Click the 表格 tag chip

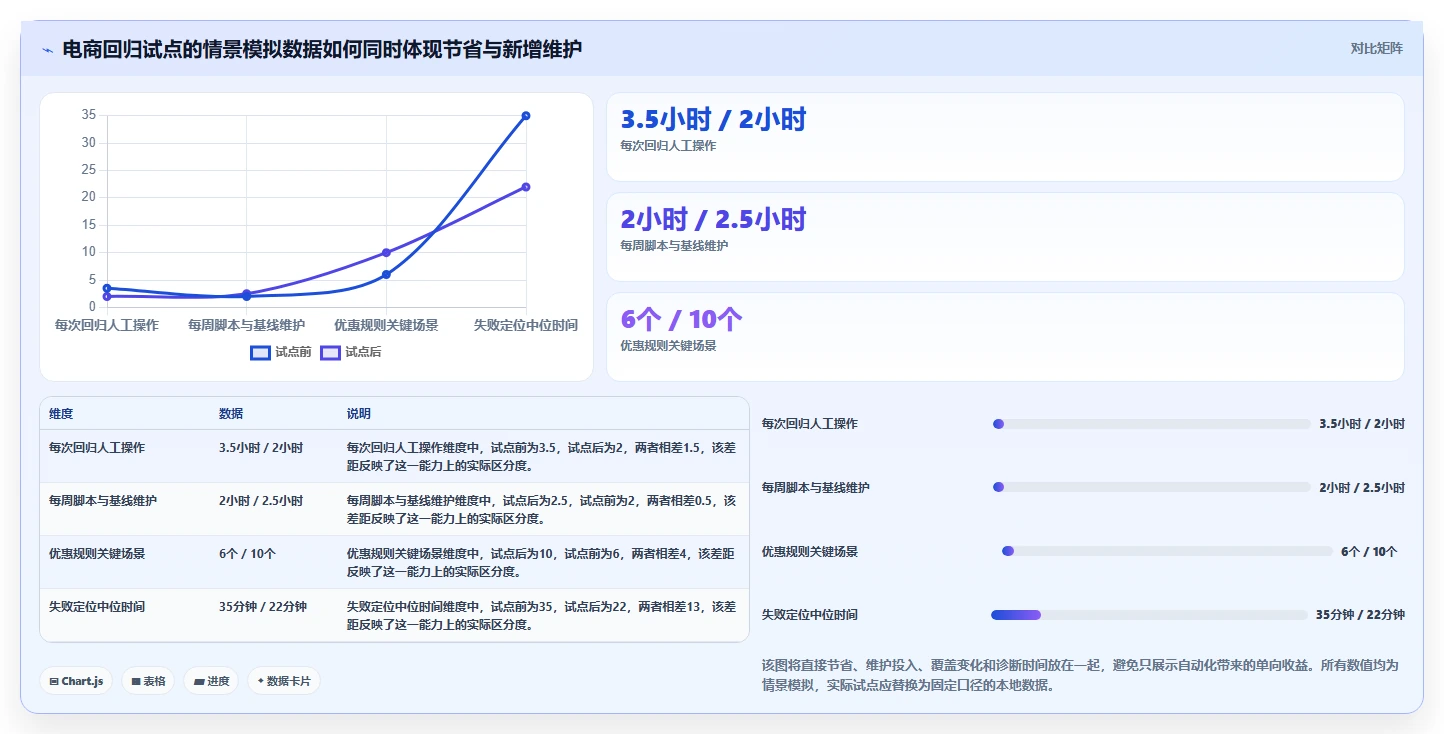148,681
